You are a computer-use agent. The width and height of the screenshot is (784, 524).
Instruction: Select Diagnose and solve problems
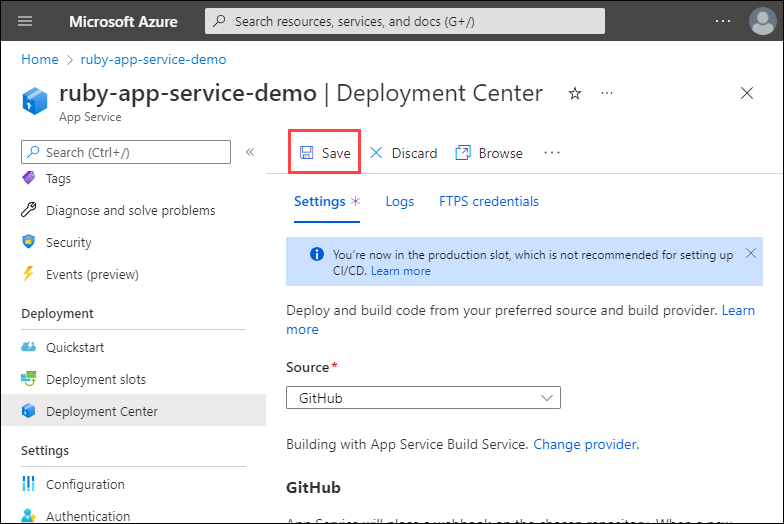click(130, 210)
